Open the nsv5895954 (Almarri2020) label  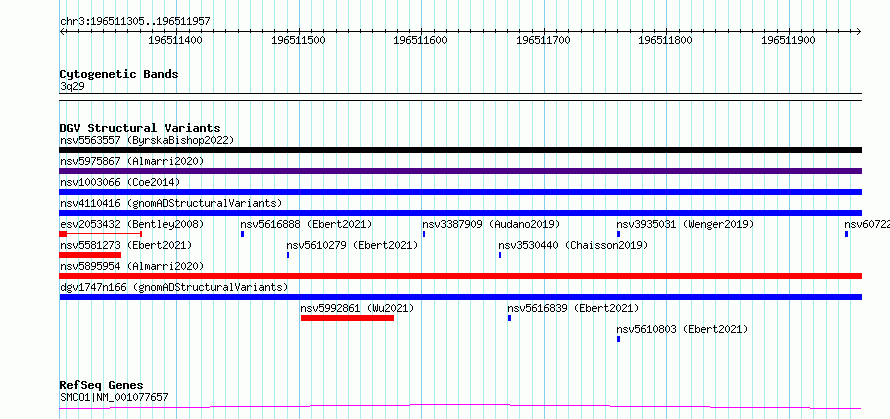point(132,266)
